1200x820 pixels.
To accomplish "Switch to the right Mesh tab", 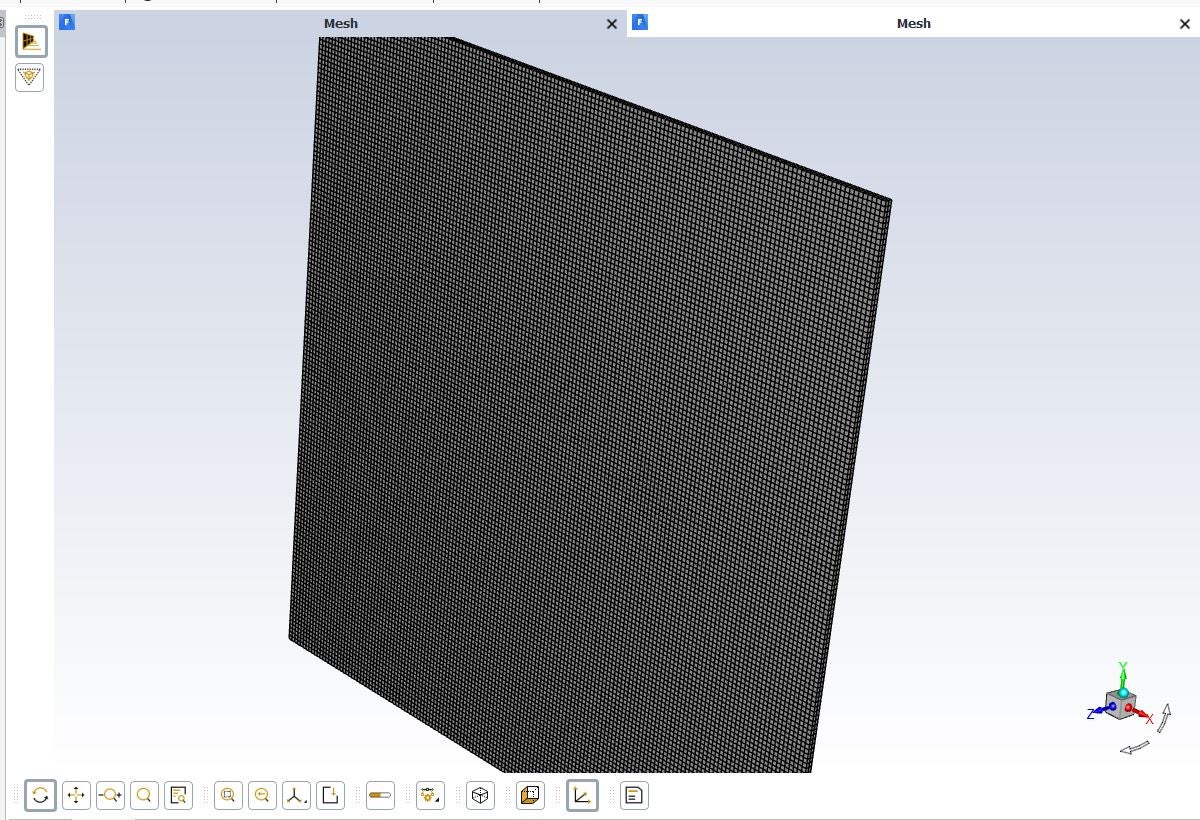I will 913,23.
